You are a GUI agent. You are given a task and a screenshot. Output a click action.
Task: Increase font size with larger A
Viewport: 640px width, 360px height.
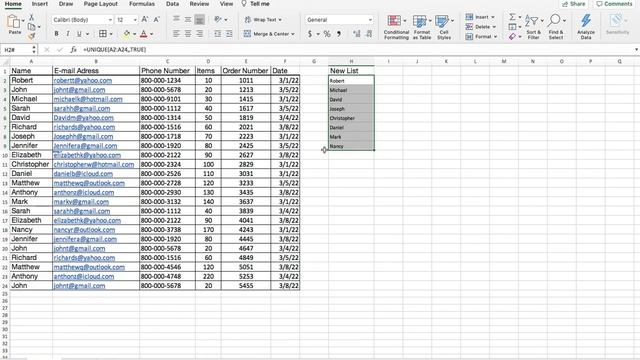pyautogui.click(x=145, y=20)
